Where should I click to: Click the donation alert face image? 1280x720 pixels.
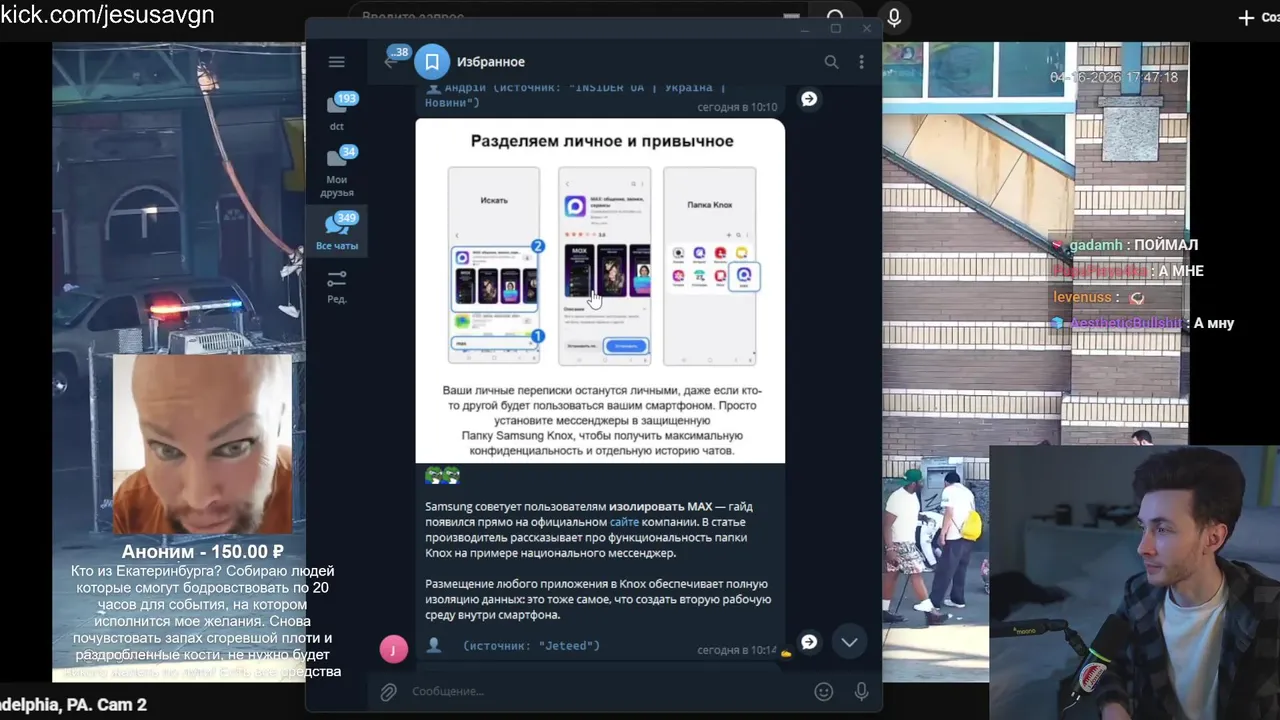[x=202, y=444]
